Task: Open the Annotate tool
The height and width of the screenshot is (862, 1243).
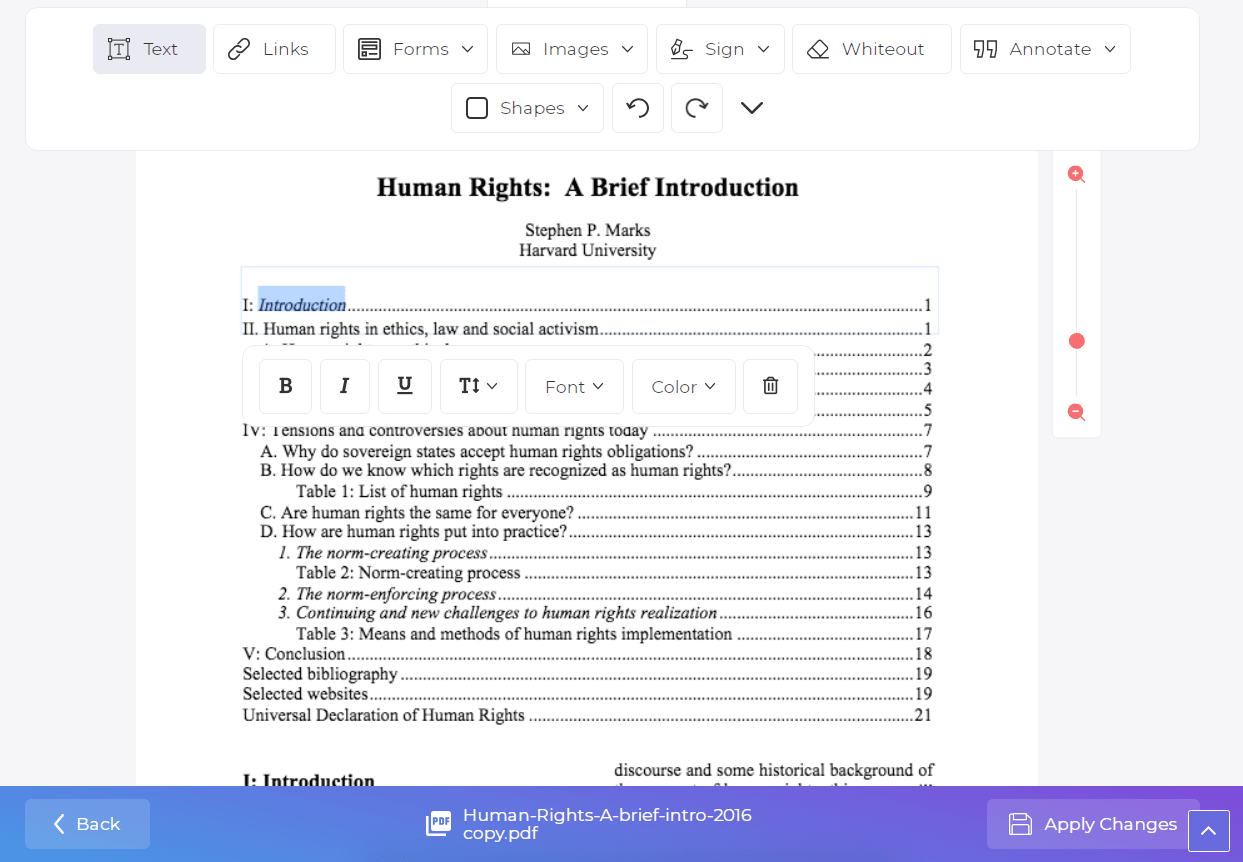Action: pos(1044,48)
